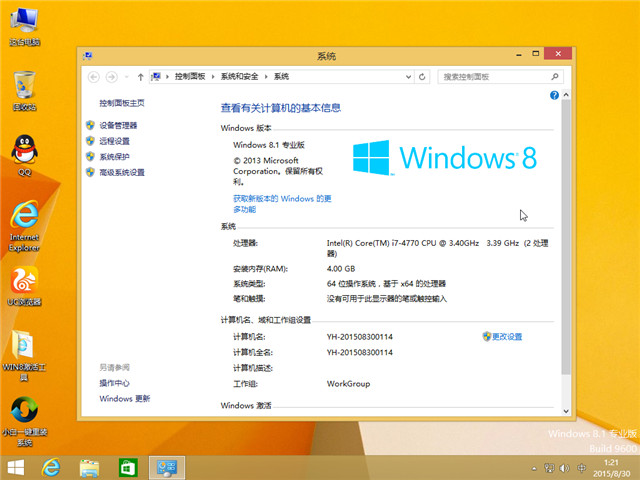The width and height of the screenshot is (640, 480).
Task: Click the search magnifier icon
Action: click(x=555, y=76)
